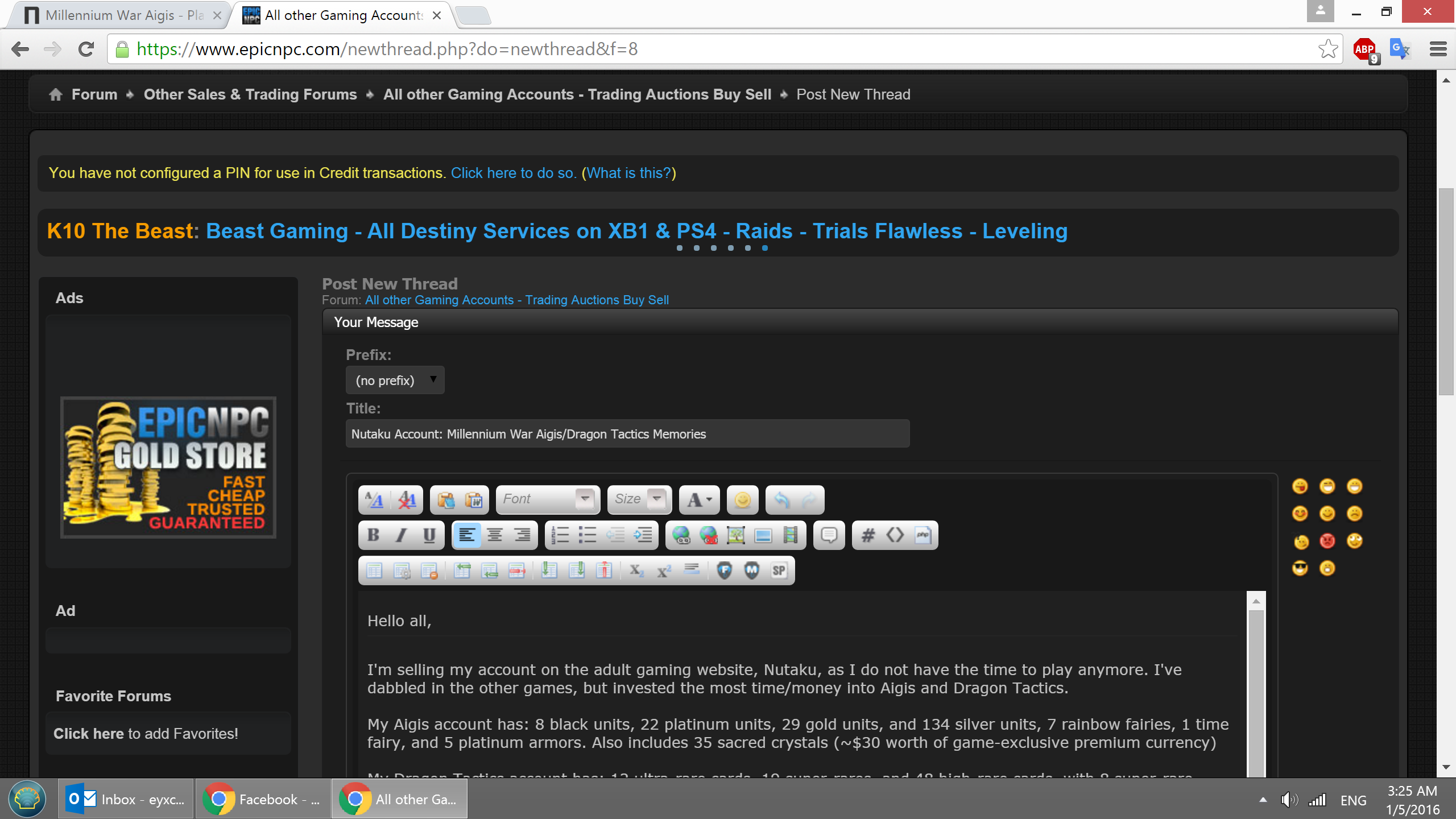
Task: Open the Font dropdown
Action: coord(548,499)
